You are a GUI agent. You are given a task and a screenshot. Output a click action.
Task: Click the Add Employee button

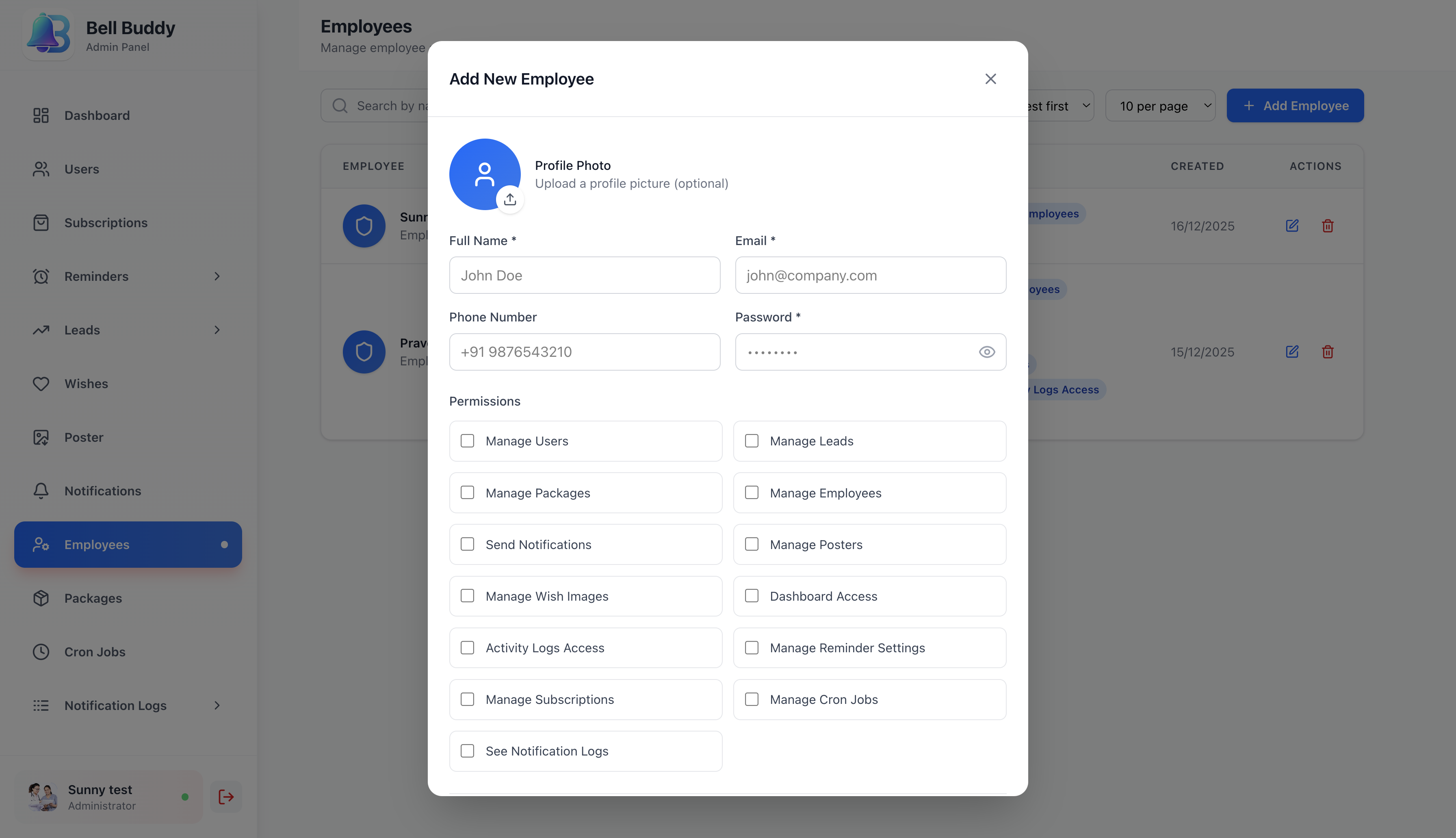[x=1295, y=105]
